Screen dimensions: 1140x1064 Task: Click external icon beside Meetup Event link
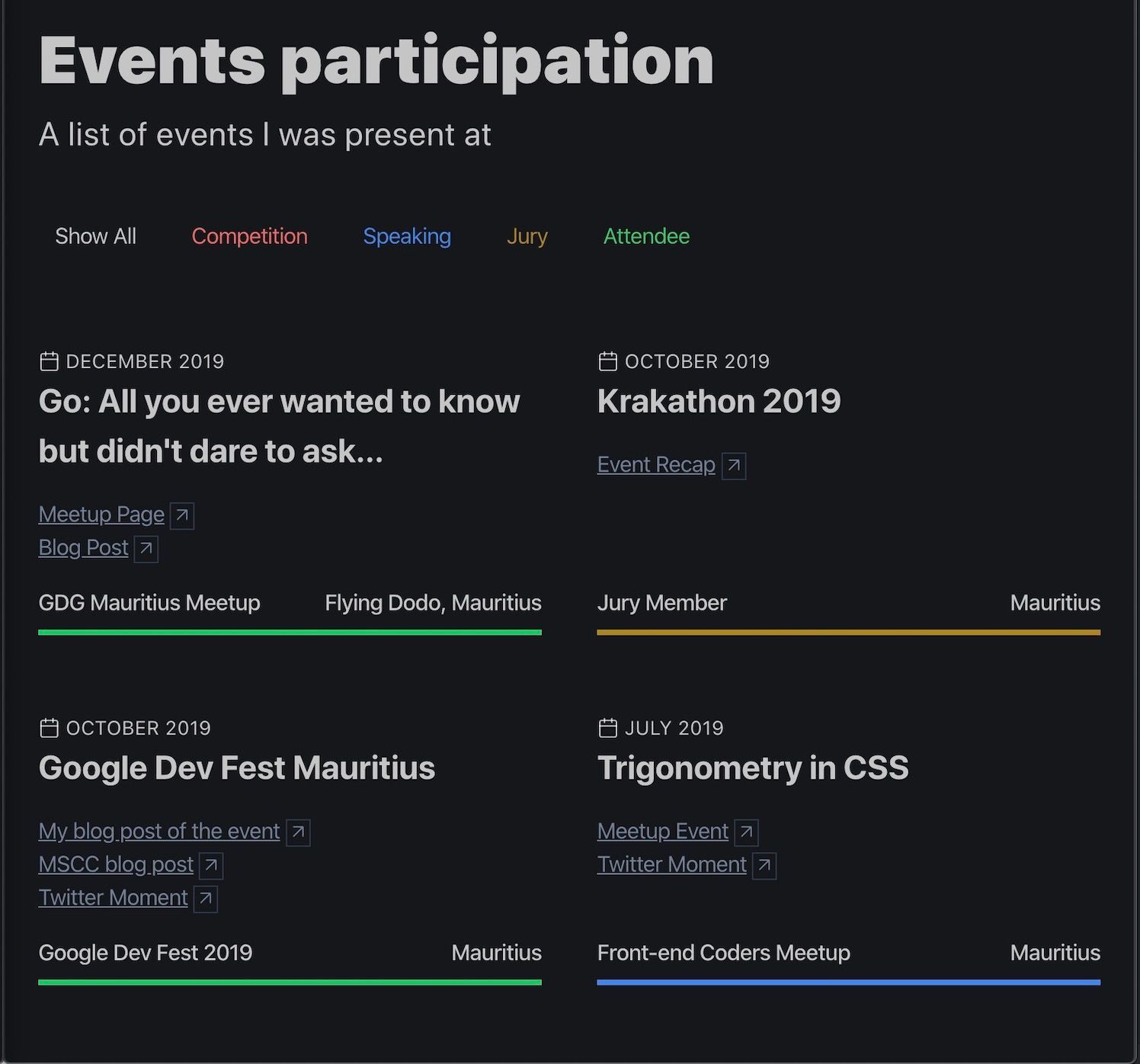coord(747,832)
